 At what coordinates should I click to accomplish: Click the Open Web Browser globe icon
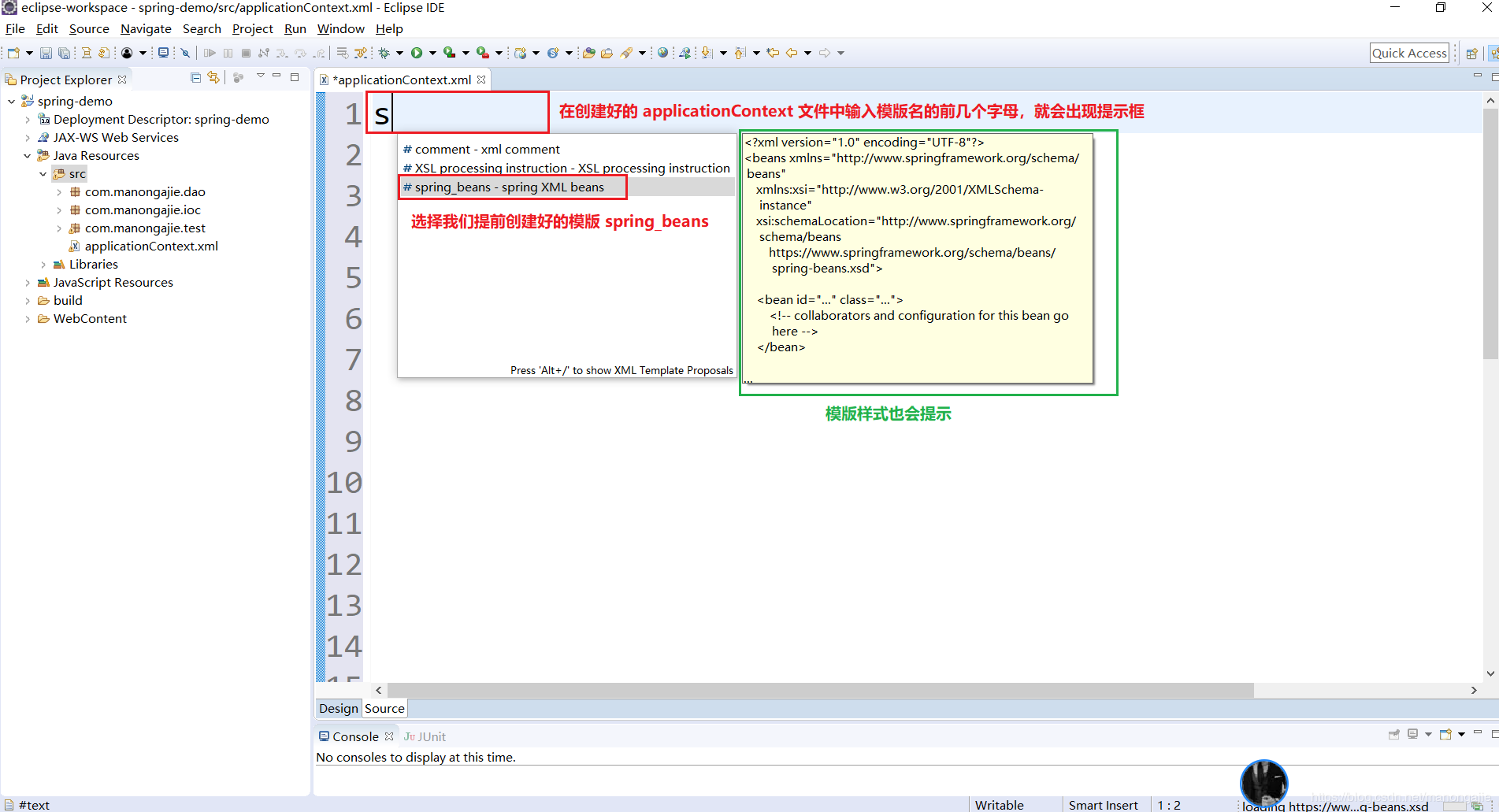pyautogui.click(x=662, y=53)
